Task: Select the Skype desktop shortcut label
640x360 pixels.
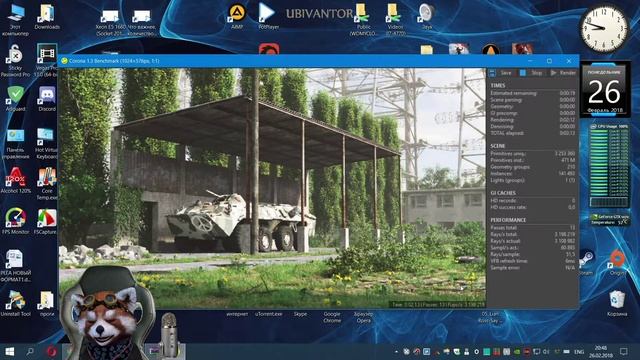Action: point(300,314)
